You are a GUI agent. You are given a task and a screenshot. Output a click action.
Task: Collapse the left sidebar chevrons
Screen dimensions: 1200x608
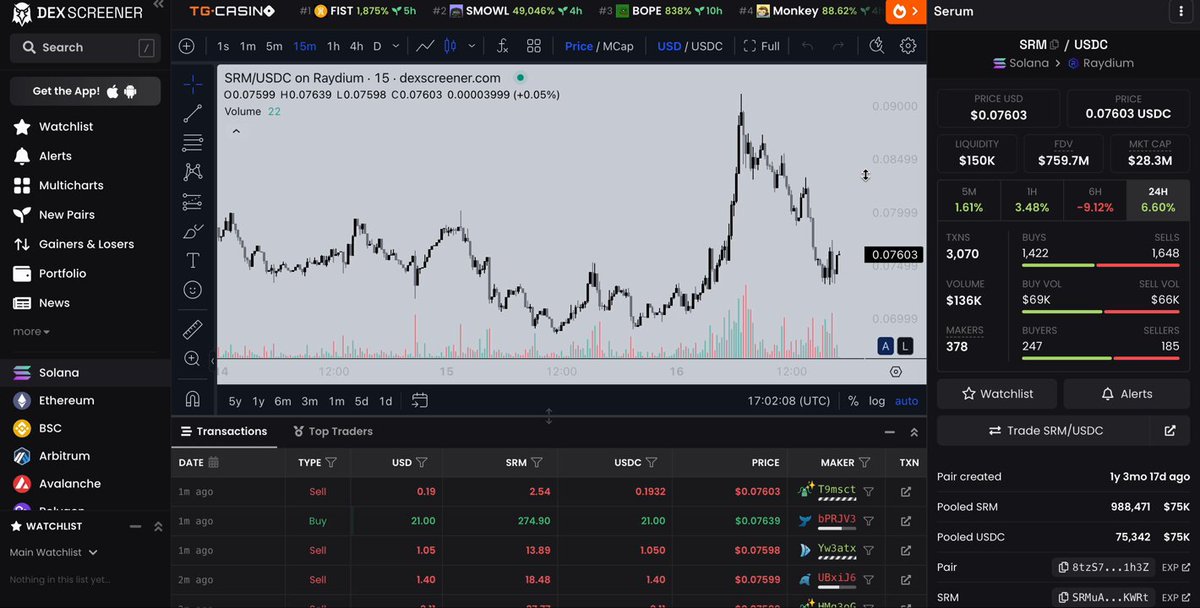[158, 6]
